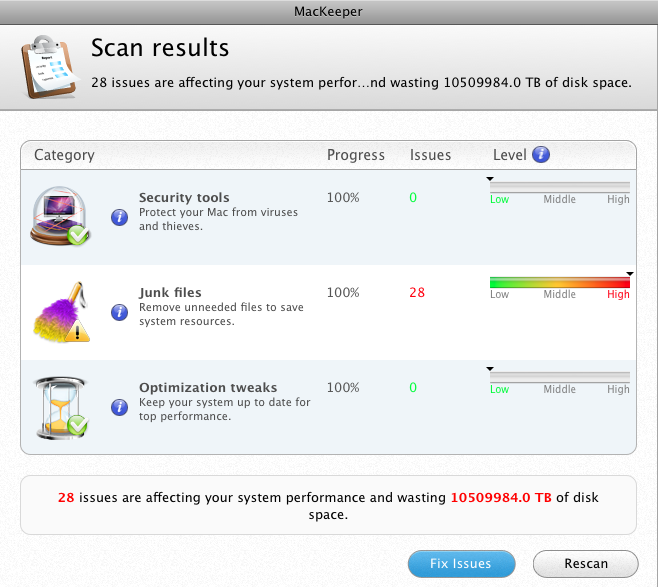
Task: Click the Security tools level bar
Action: pyautogui.click(x=559, y=187)
